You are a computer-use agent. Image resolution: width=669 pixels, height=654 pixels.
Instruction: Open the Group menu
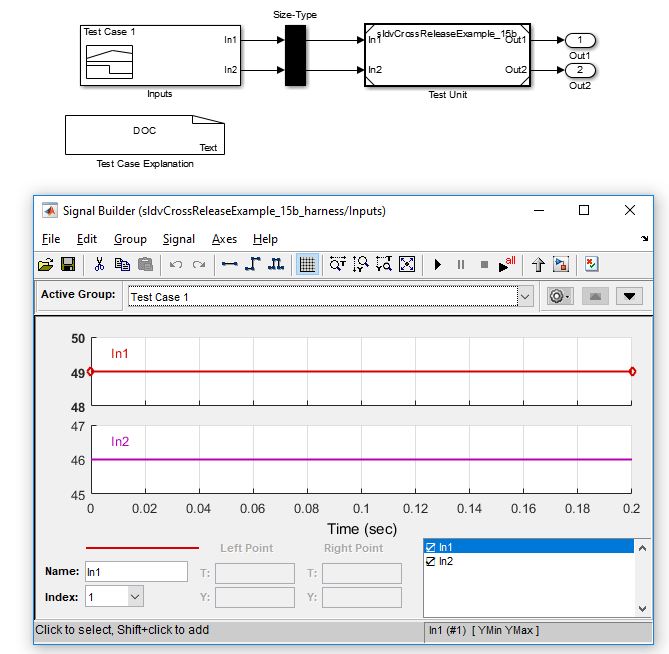(x=130, y=239)
